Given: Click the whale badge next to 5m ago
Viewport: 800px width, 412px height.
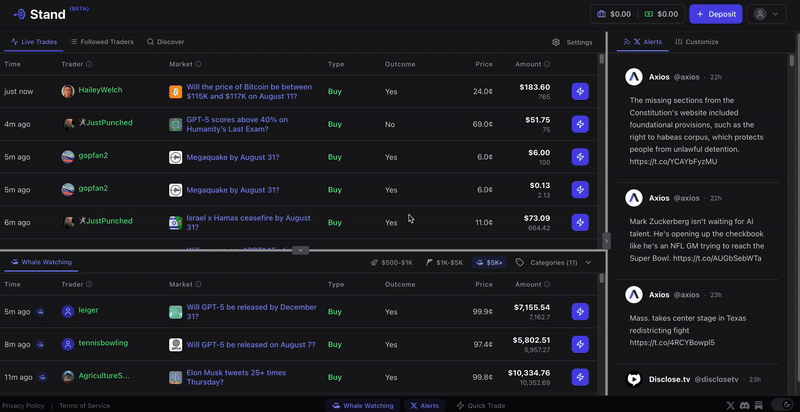Looking at the screenshot, I should coord(40,312).
